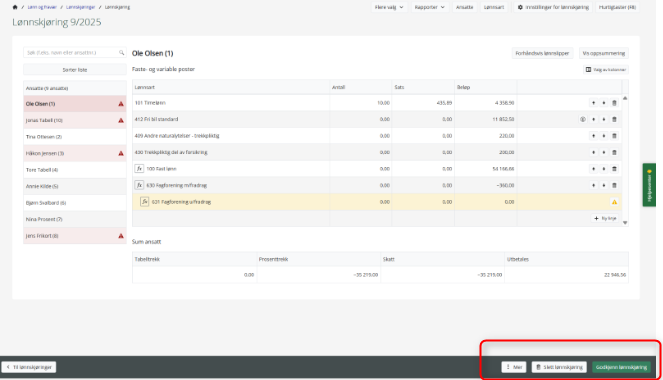This screenshot has height=380, width=663.
Task: Select employee Tina Ottesen (2)
Action: point(75,137)
